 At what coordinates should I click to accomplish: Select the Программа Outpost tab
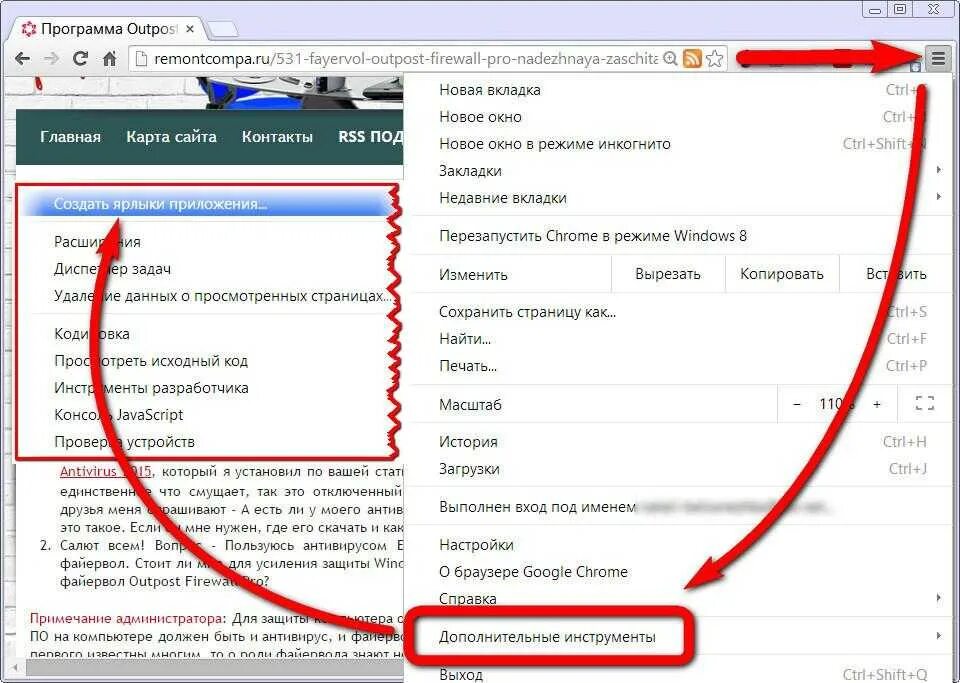pyautogui.click(x=107, y=29)
